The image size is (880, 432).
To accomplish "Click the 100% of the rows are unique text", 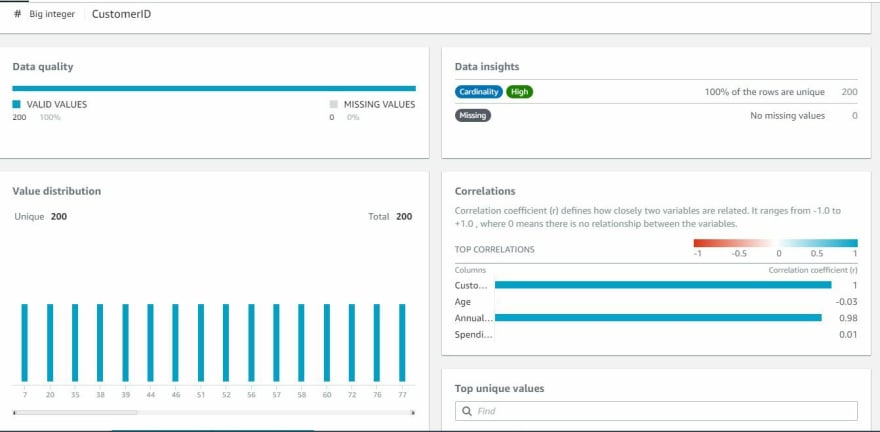I will point(764,92).
